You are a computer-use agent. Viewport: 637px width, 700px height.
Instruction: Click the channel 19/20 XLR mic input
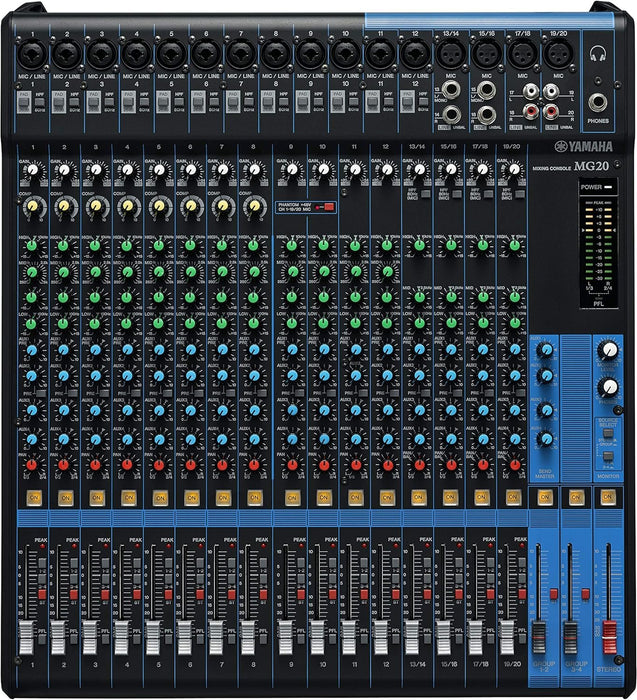tap(555, 56)
